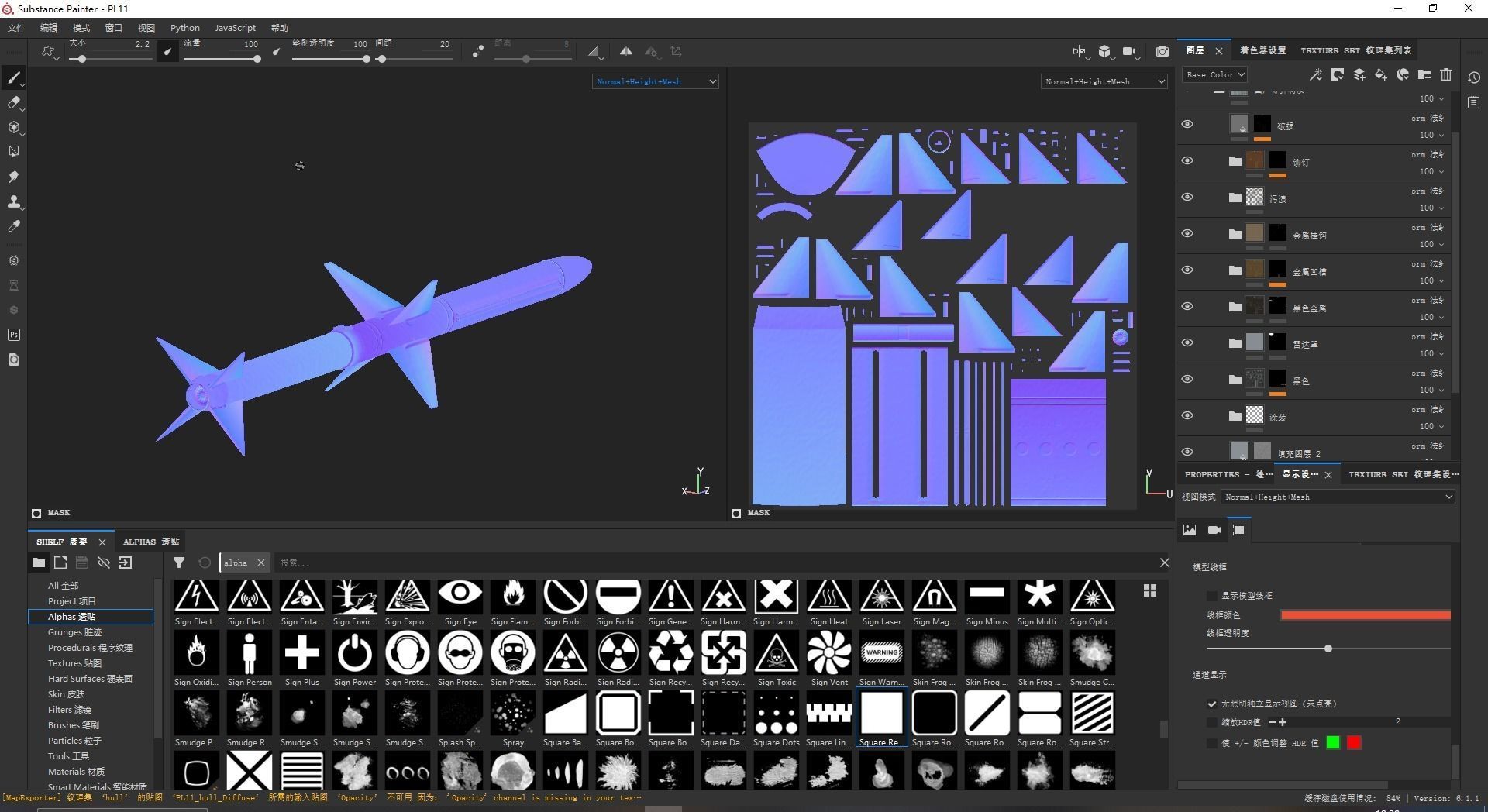Toggle visibility of the 黑色金属 layer

[1187, 307]
